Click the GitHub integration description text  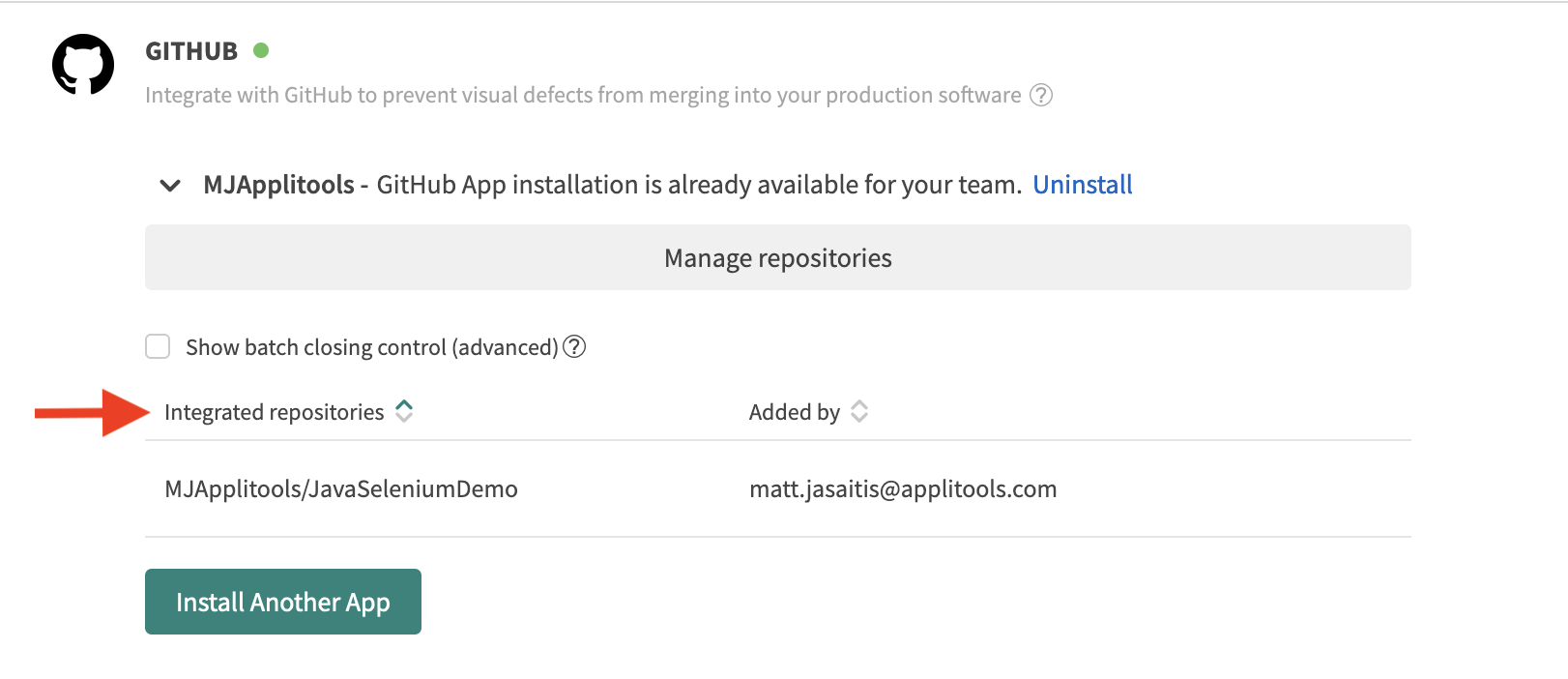[x=583, y=95]
